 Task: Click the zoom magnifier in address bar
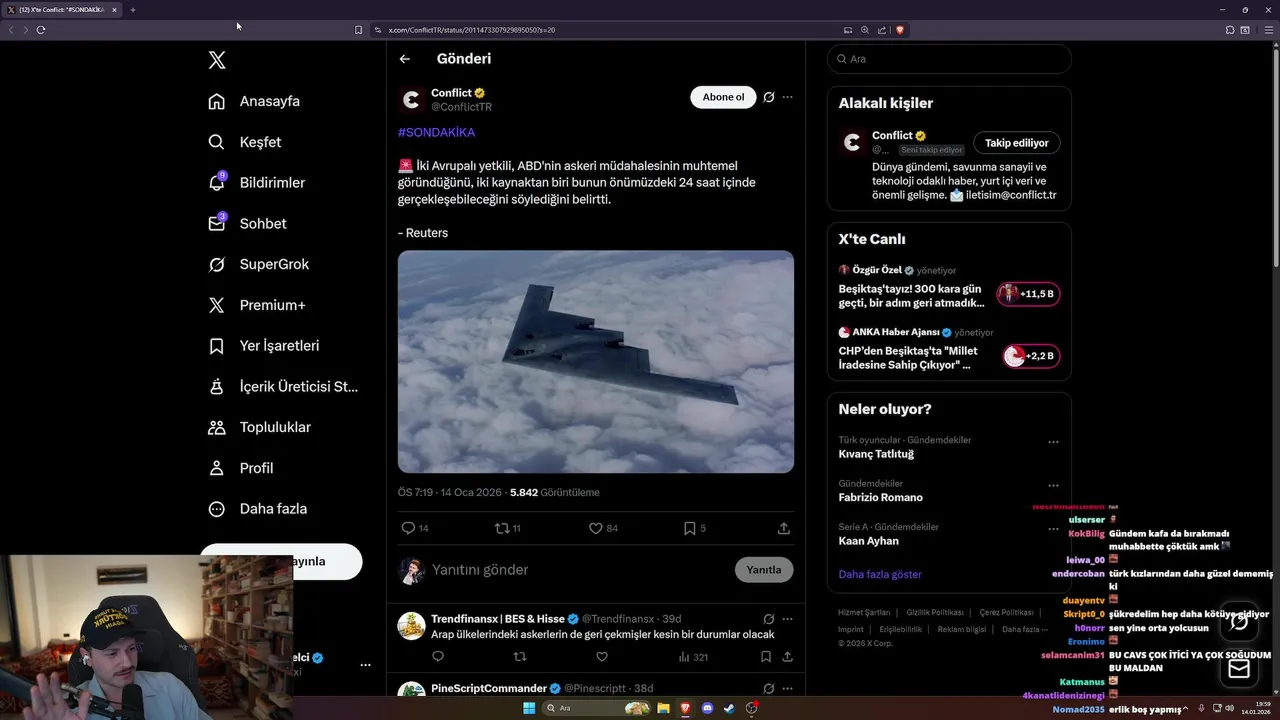[865, 30]
